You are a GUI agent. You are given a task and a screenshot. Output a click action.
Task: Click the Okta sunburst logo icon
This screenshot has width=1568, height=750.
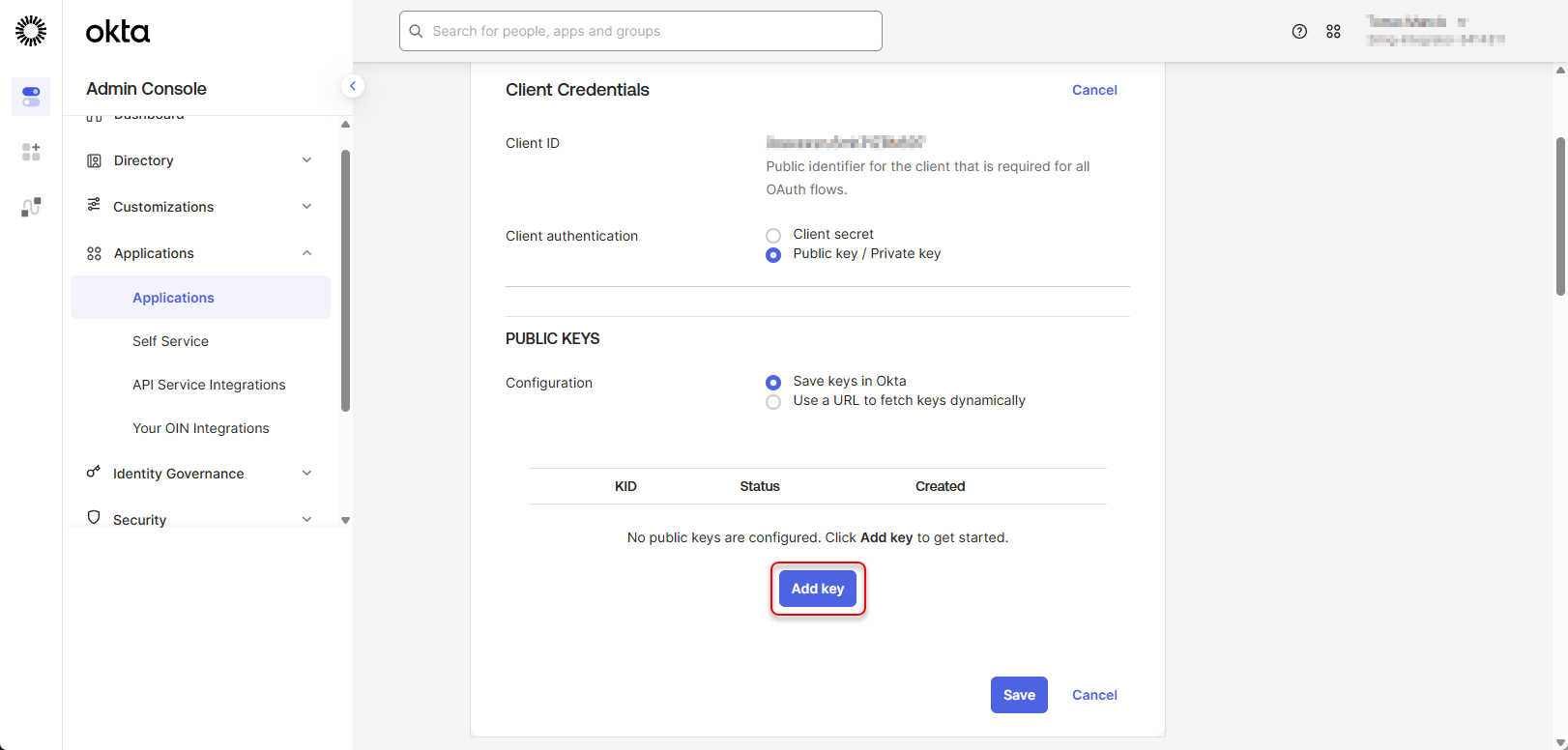tap(31, 31)
